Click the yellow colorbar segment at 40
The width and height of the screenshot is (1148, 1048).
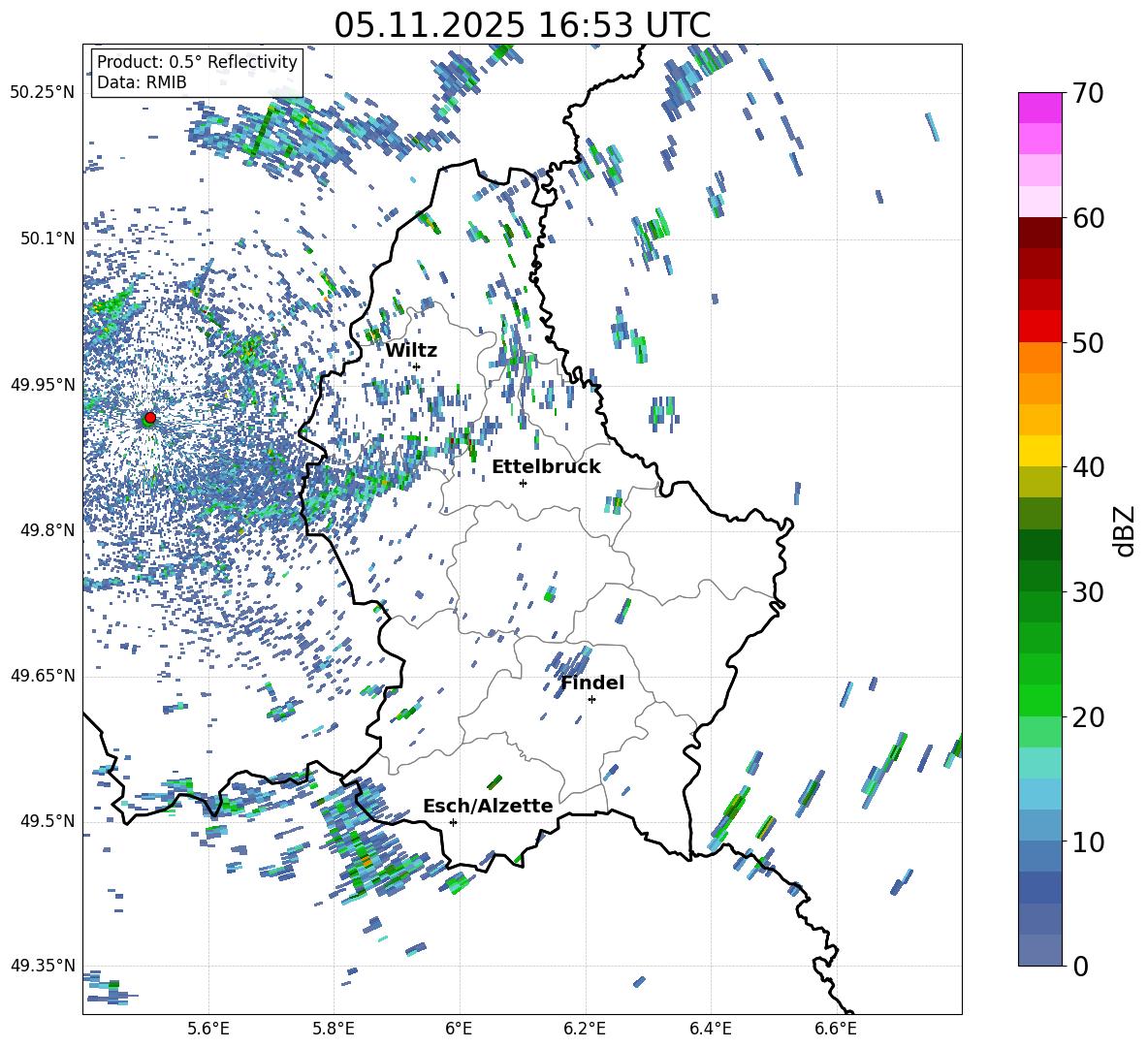coord(1039,451)
